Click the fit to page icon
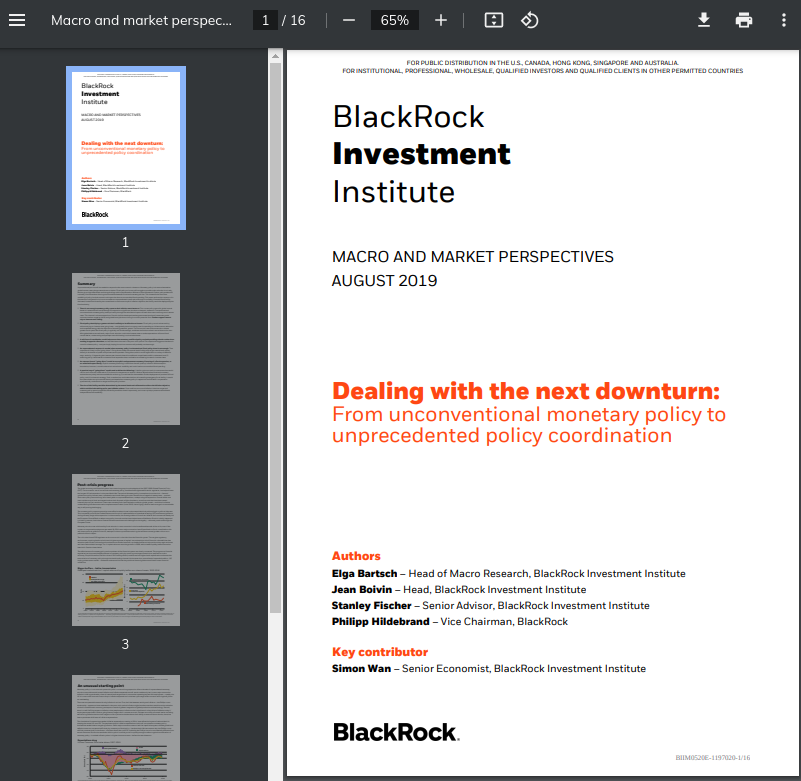This screenshot has width=801, height=781. [x=493, y=20]
